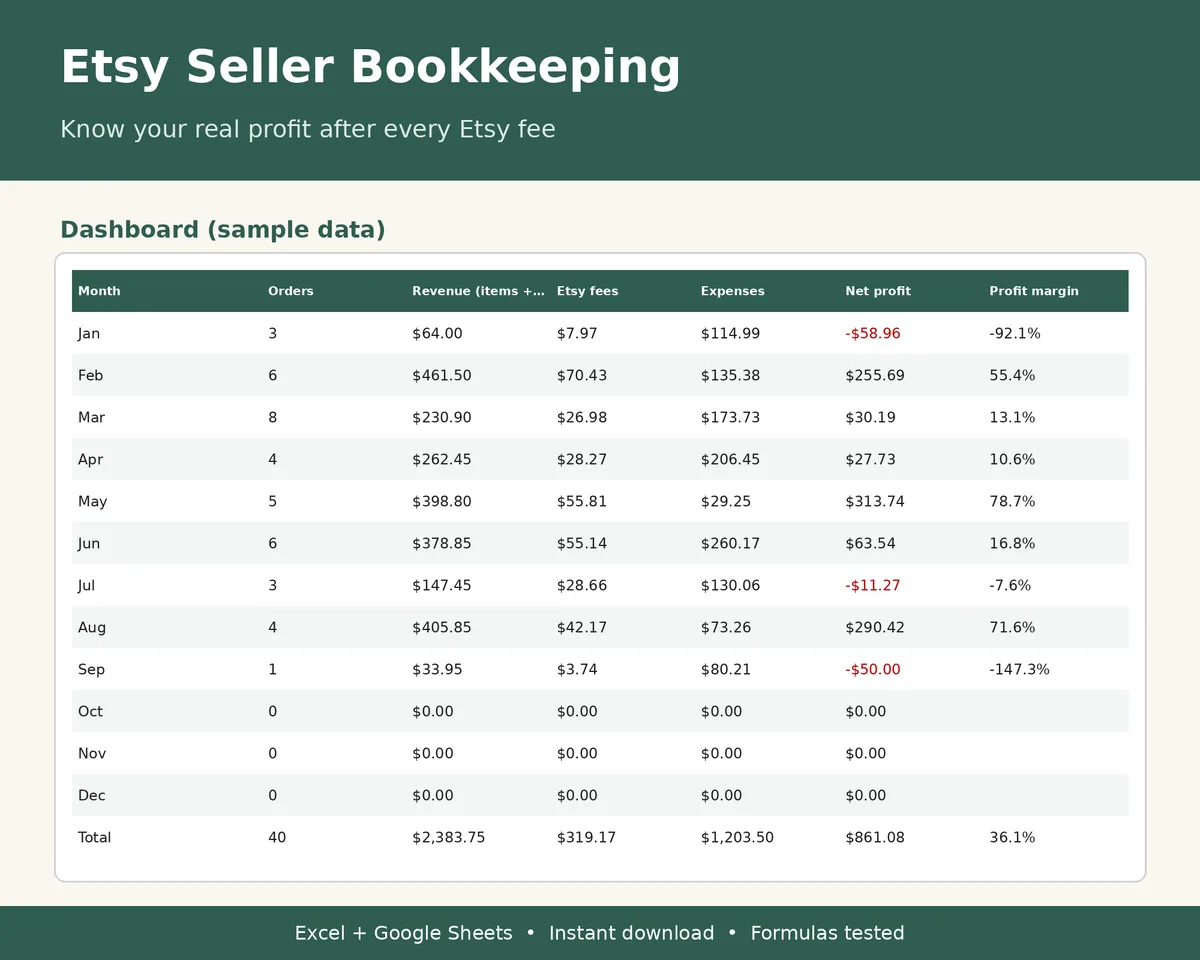This screenshot has width=1200, height=960.
Task: Click May Etsy fees $55.81
Action: coord(581,502)
